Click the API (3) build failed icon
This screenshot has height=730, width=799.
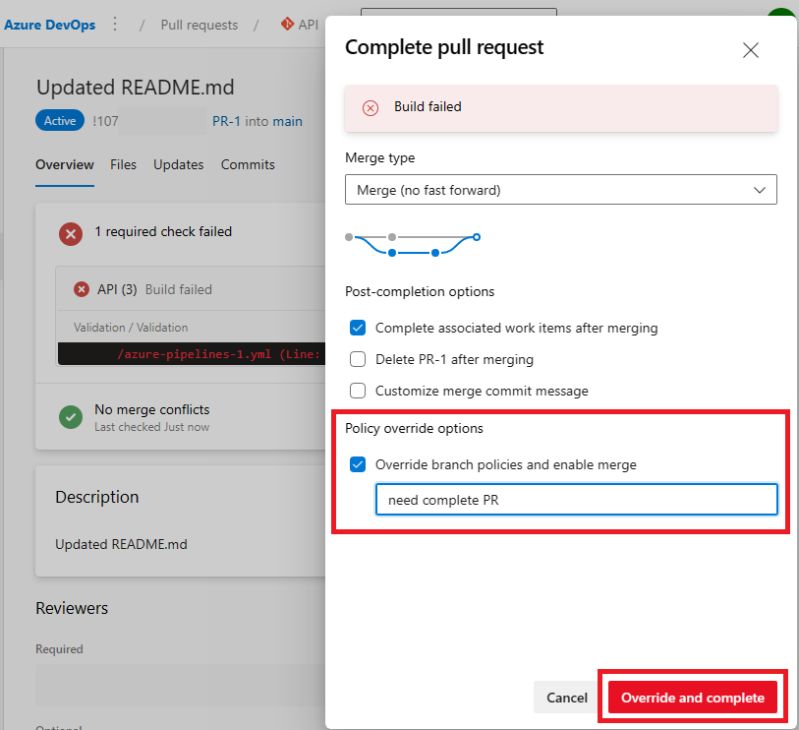(x=81, y=289)
